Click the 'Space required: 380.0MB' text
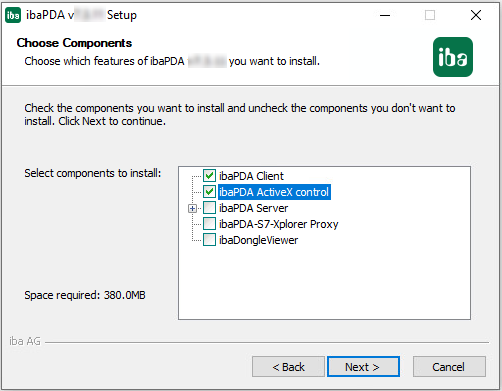 pos(85,295)
